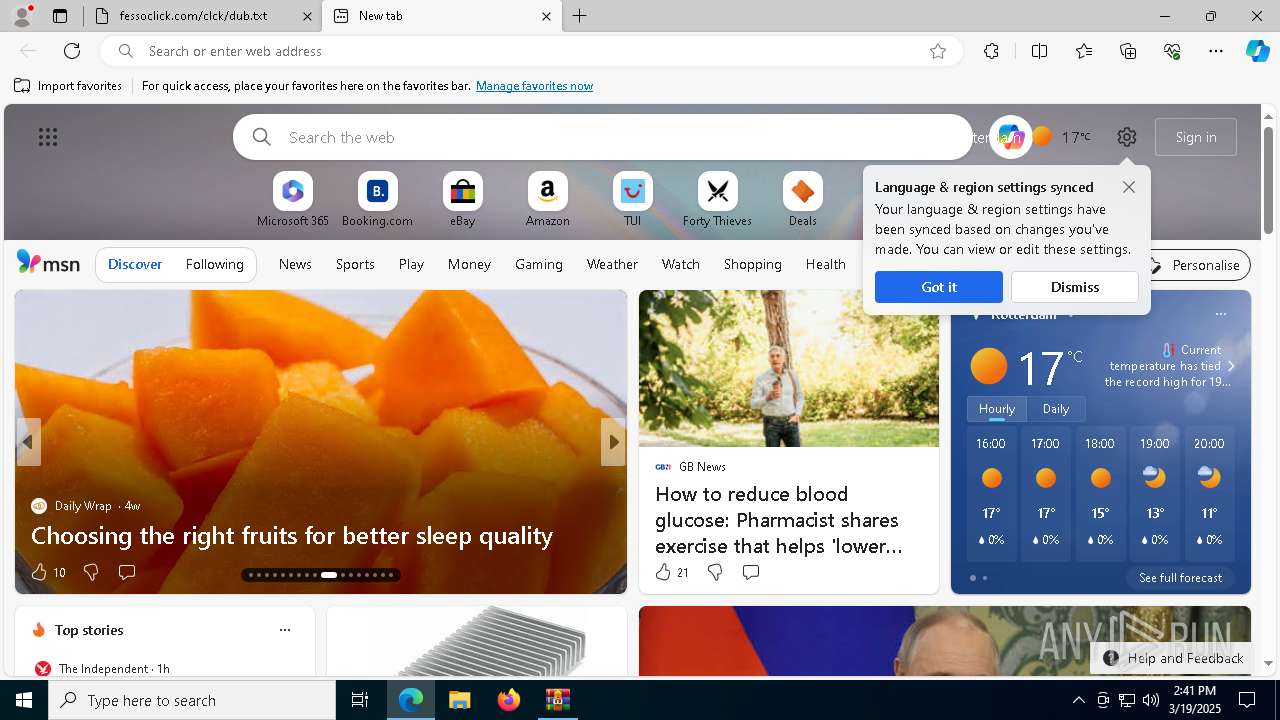
Task: Switch weather card to Daily view
Action: pos(1056,409)
